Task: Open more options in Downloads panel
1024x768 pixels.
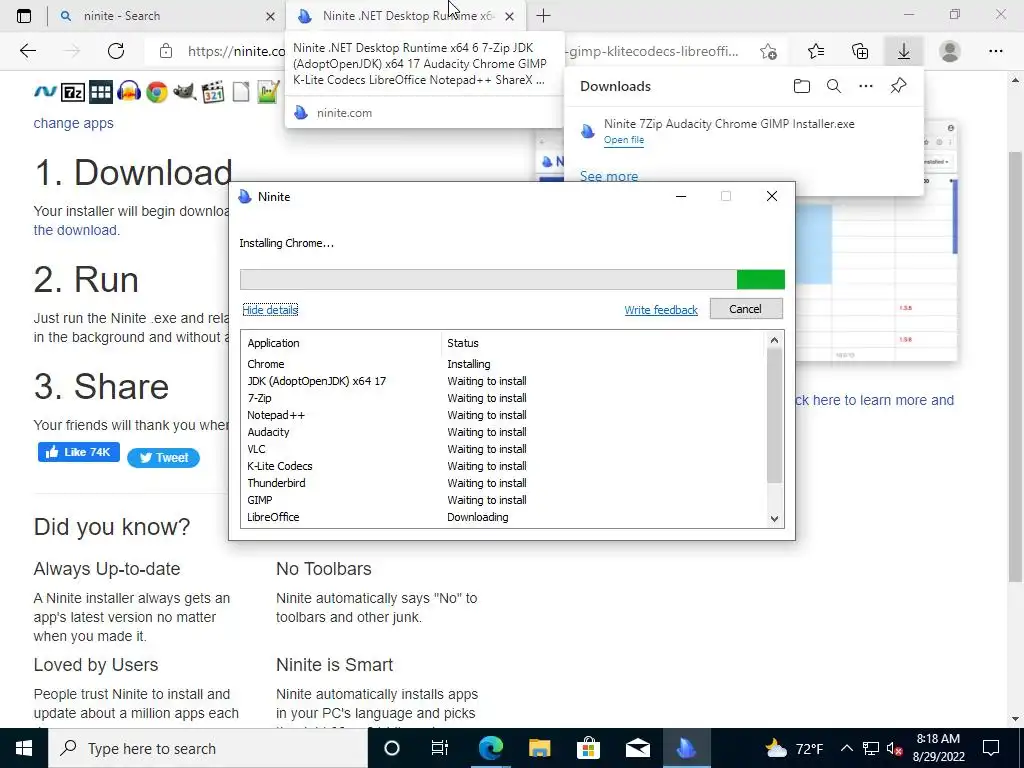Action: click(x=866, y=86)
